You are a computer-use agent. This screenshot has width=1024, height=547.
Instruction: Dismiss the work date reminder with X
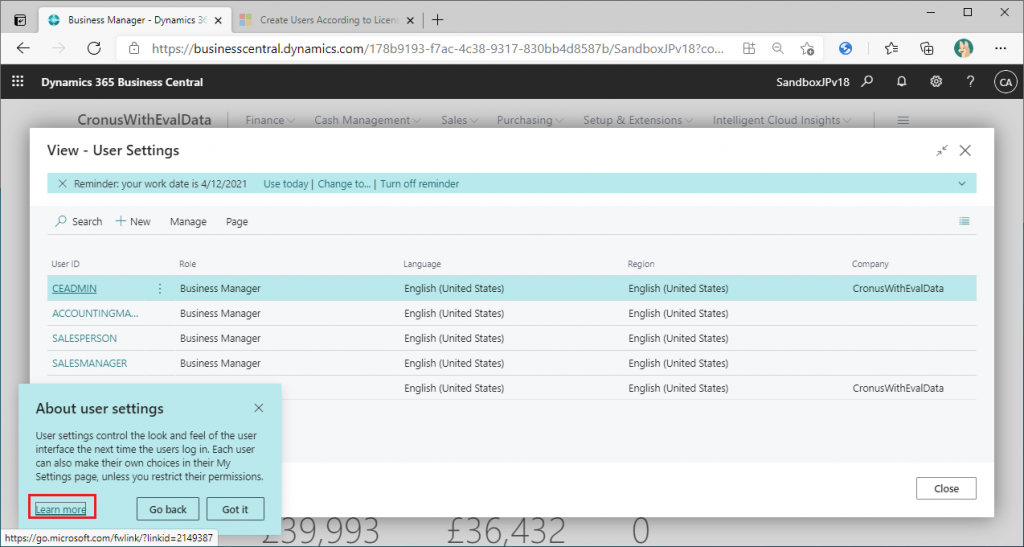point(62,184)
